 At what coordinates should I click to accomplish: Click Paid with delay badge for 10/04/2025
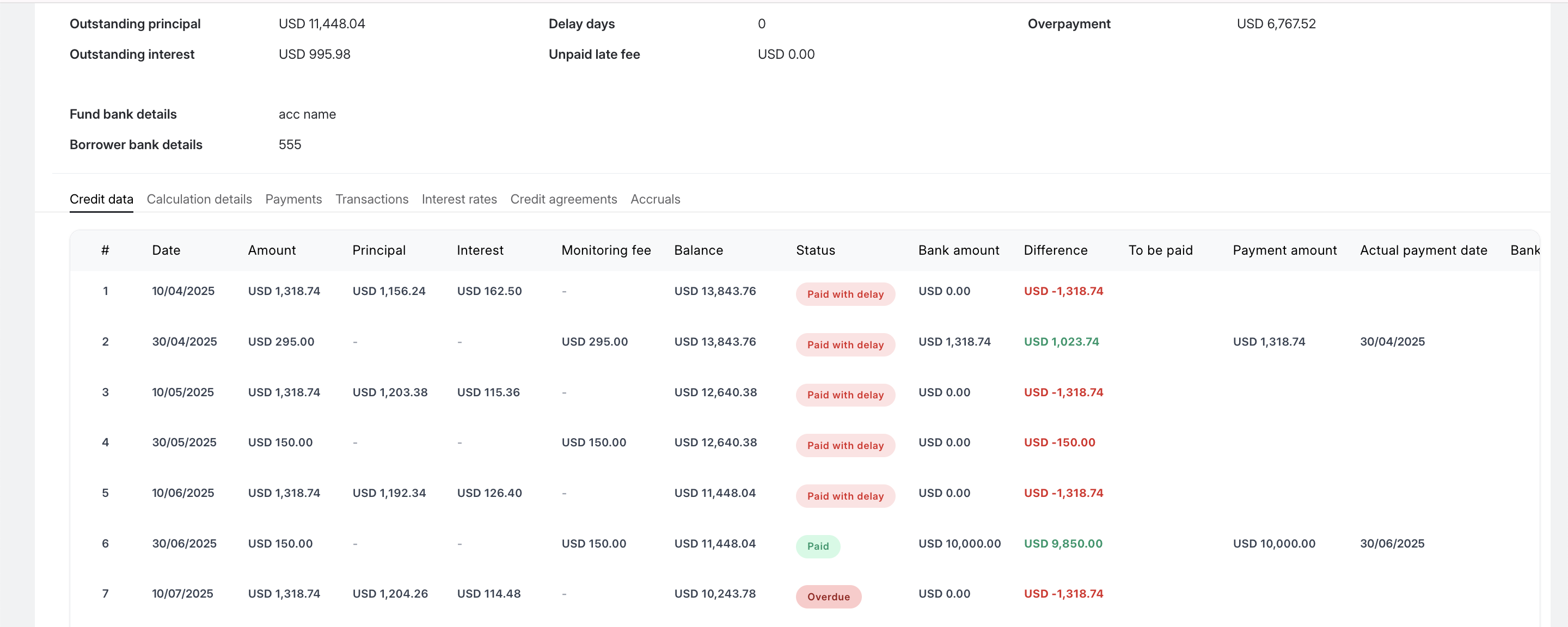(845, 294)
